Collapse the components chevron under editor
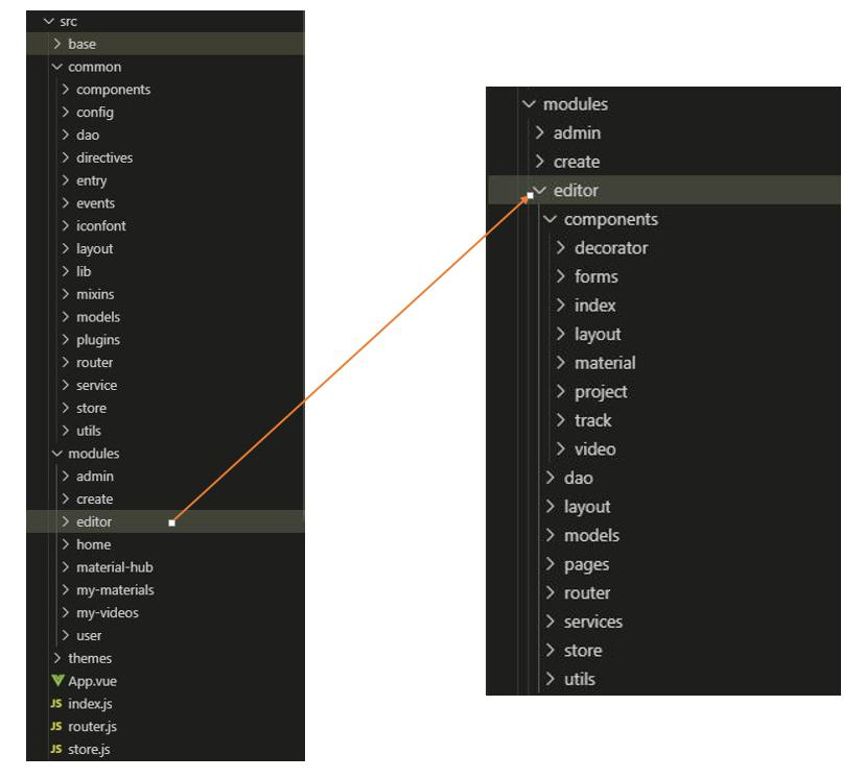This screenshot has width=865, height=779. pos(550,219)
